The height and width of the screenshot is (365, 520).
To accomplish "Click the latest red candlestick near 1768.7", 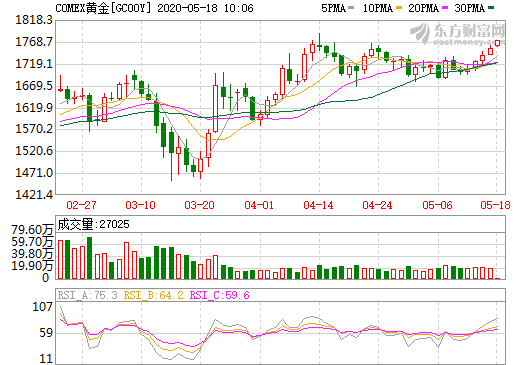I will point(498,43).
